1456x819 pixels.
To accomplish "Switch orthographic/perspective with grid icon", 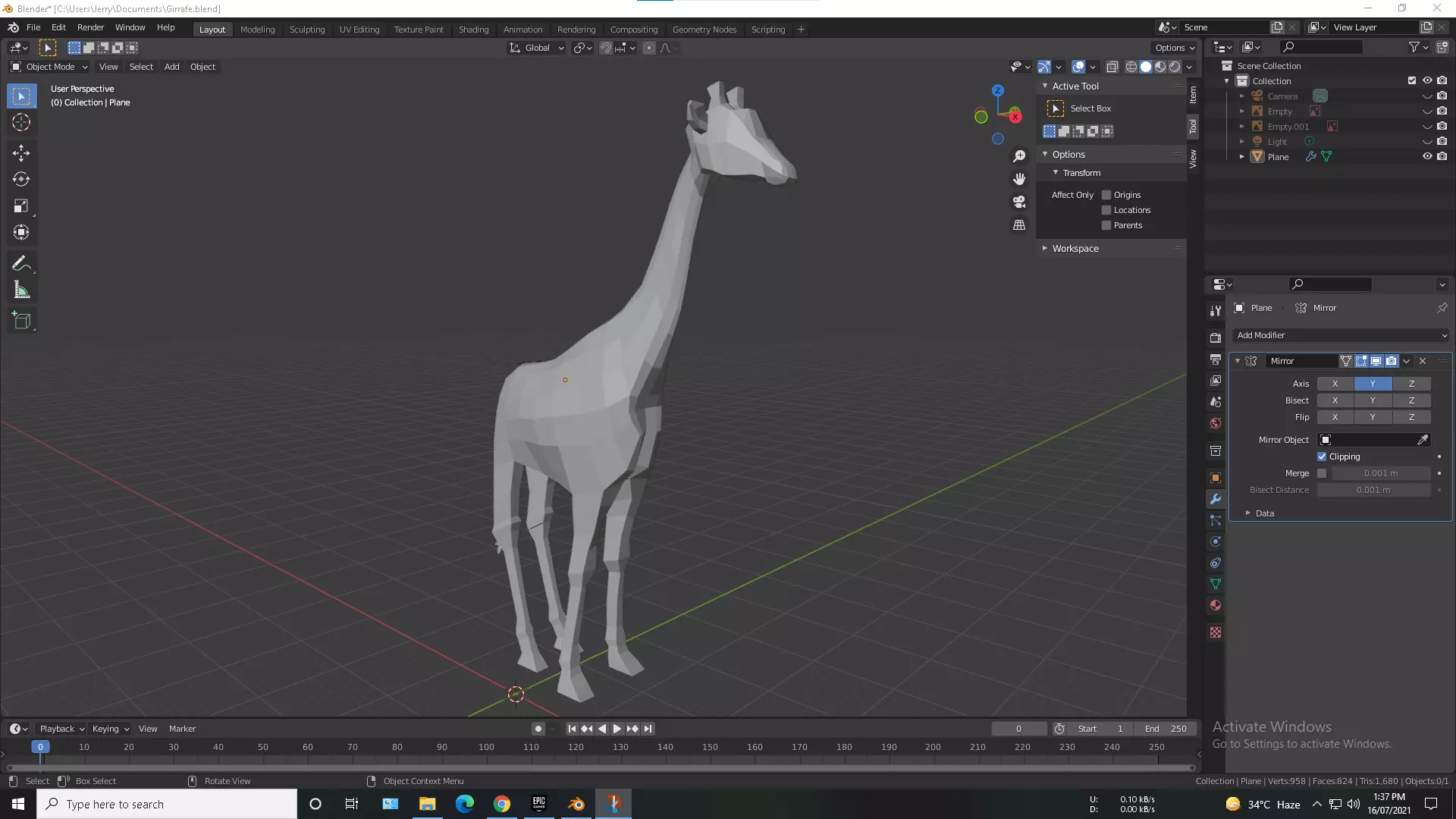I will pyautogui.click(x=1019, y=225).
